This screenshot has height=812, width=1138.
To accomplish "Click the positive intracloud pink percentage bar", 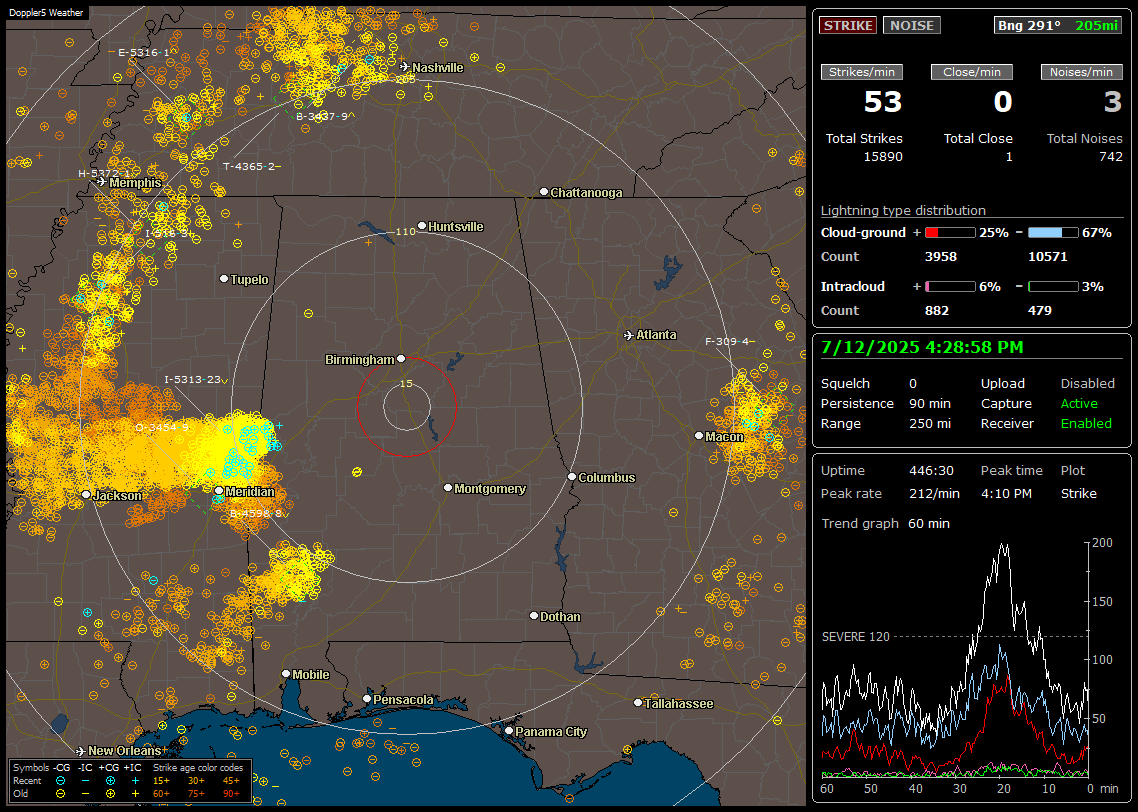I will point(950,287).
